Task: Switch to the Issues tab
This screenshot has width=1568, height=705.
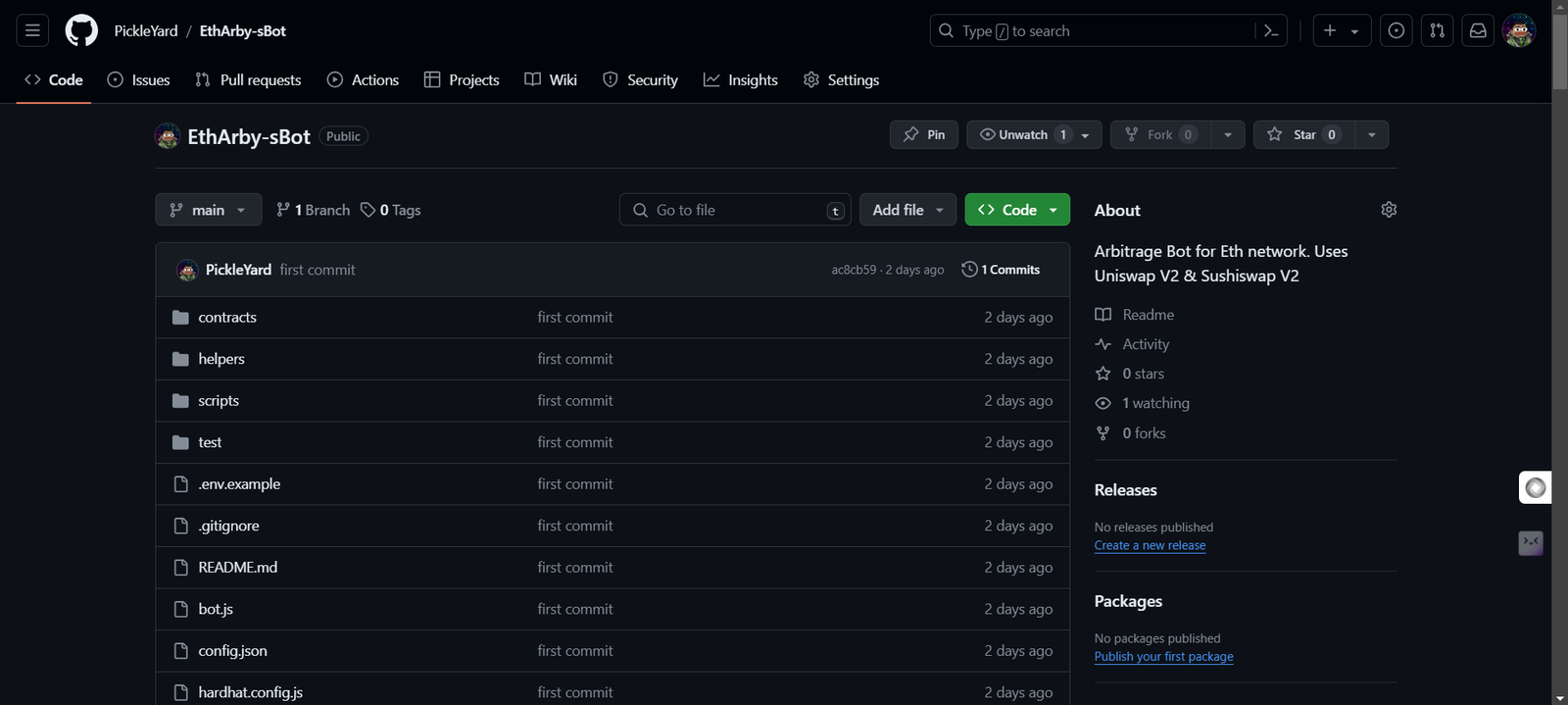Action: click(139, 80)
